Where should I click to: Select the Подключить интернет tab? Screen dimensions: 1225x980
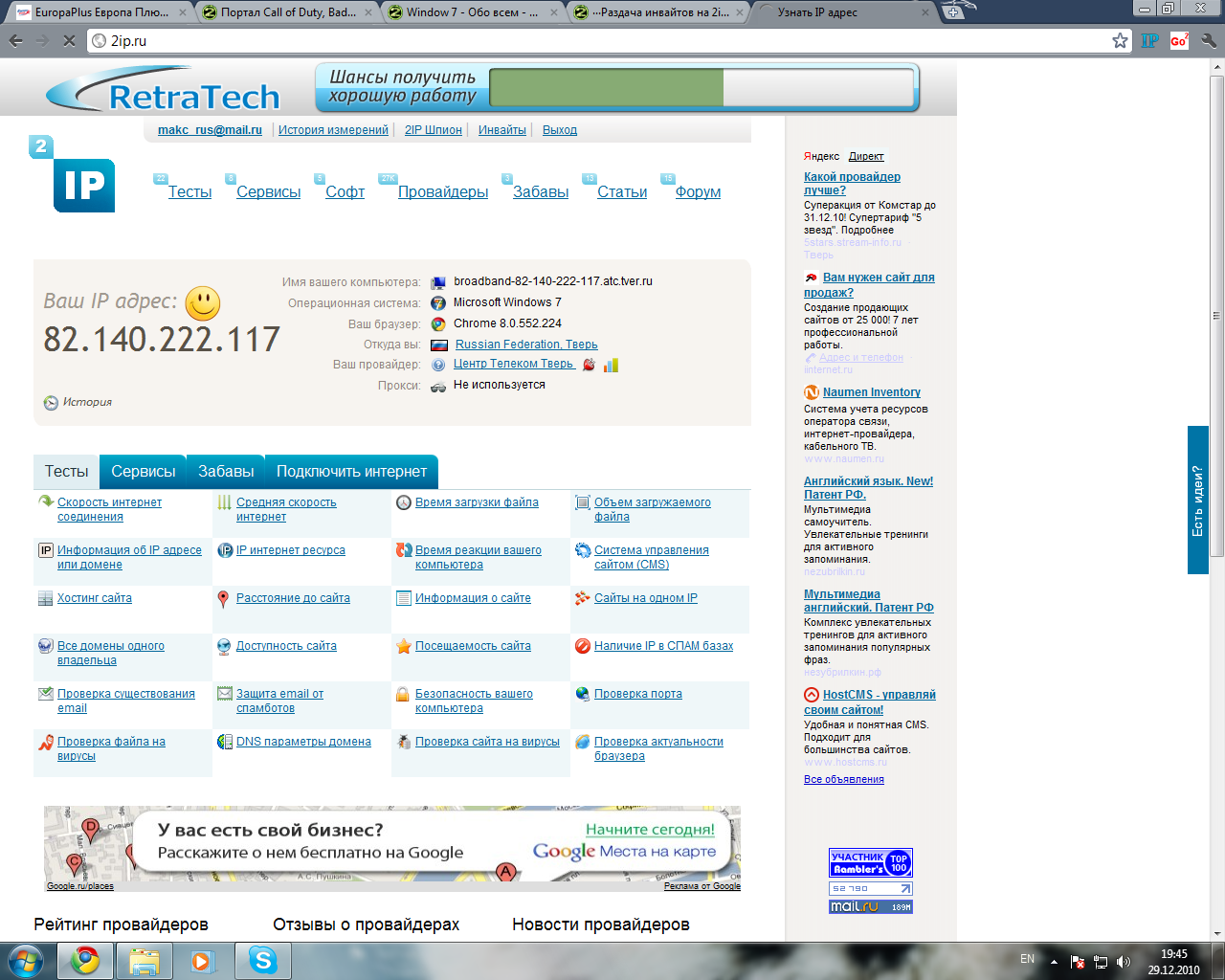(351, 472)
